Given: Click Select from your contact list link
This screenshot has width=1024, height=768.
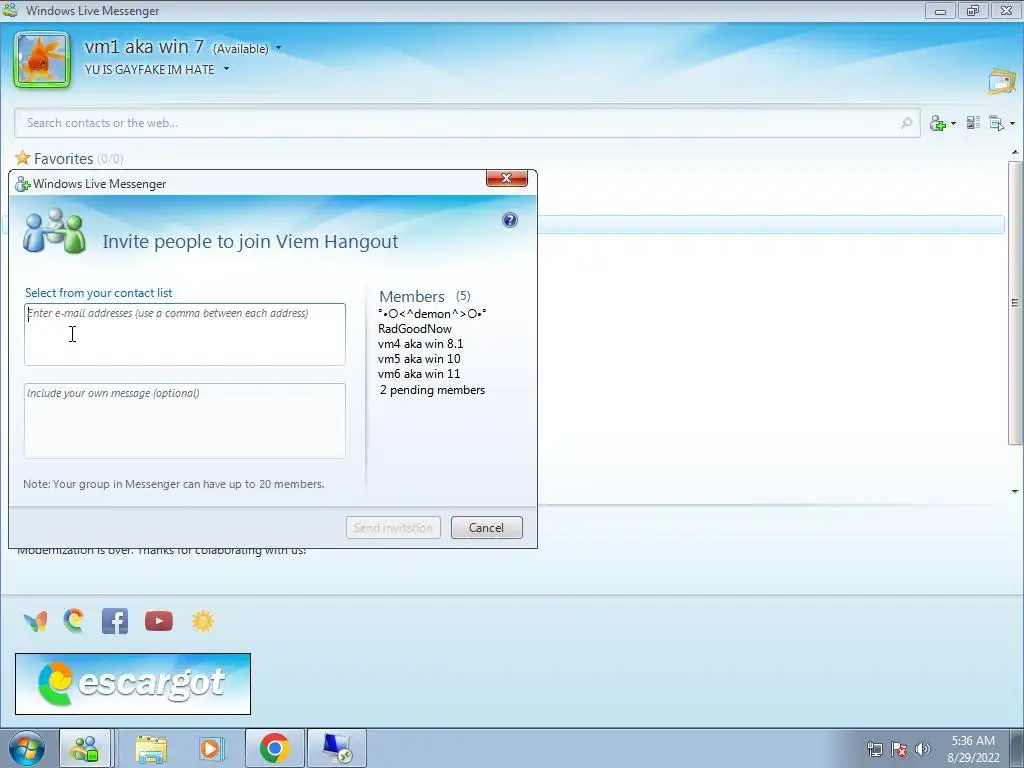Looking at the screenshot, I should pos(99,293).
